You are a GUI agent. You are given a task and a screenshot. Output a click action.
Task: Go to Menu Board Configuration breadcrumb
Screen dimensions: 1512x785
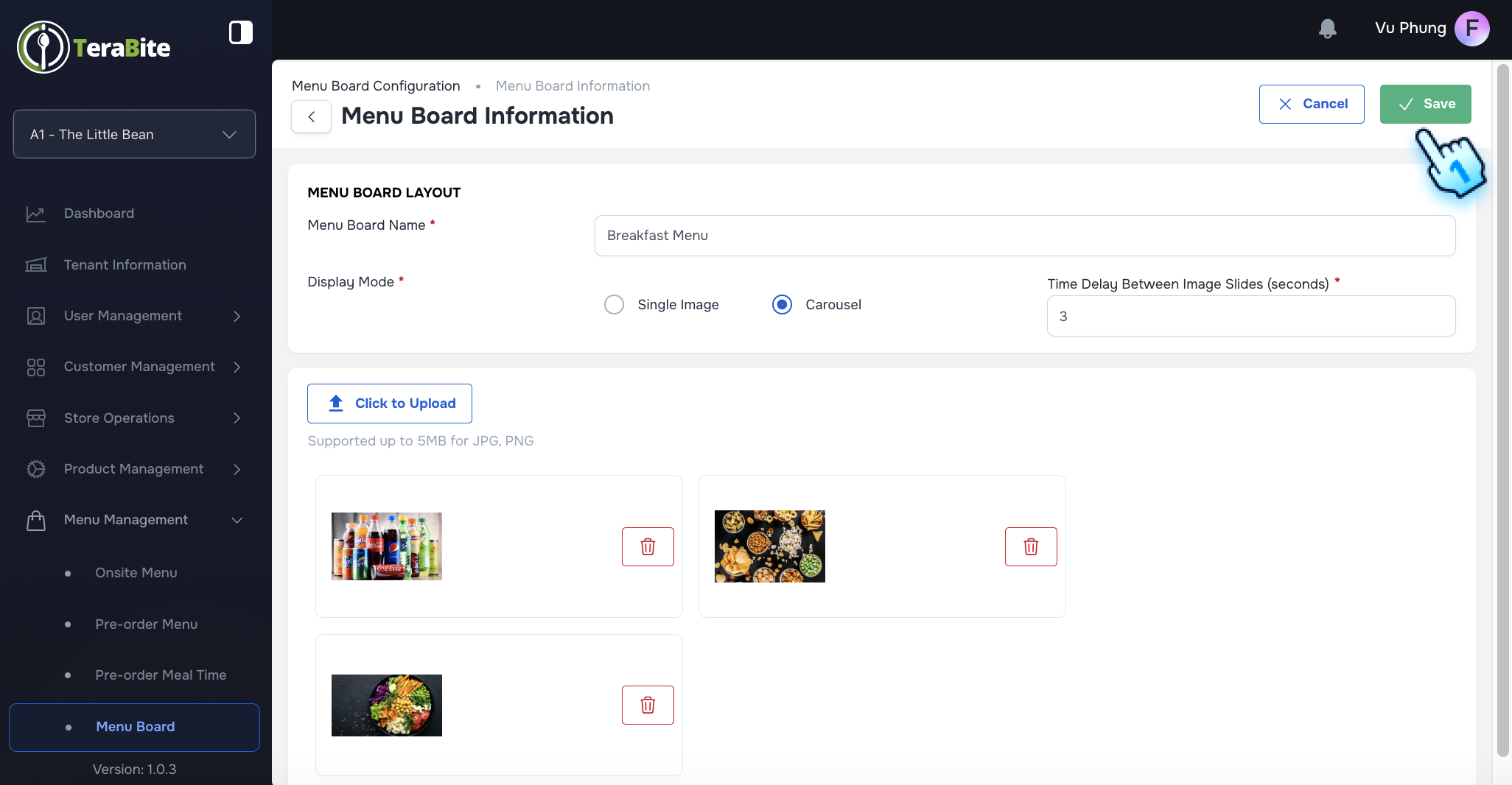point(376,85)
